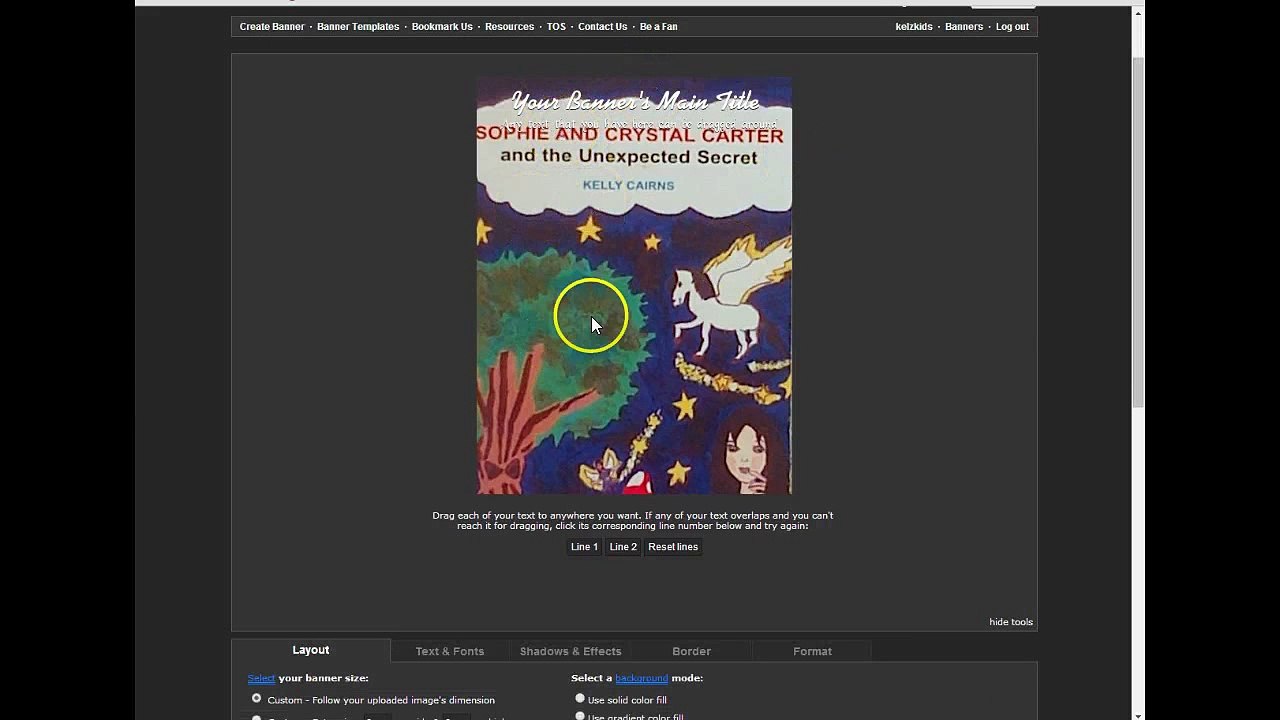Image resolution: width=1280 pixels, height=720 pixels.
Task: Select the Custom banner size radio button
Action: 257,699
